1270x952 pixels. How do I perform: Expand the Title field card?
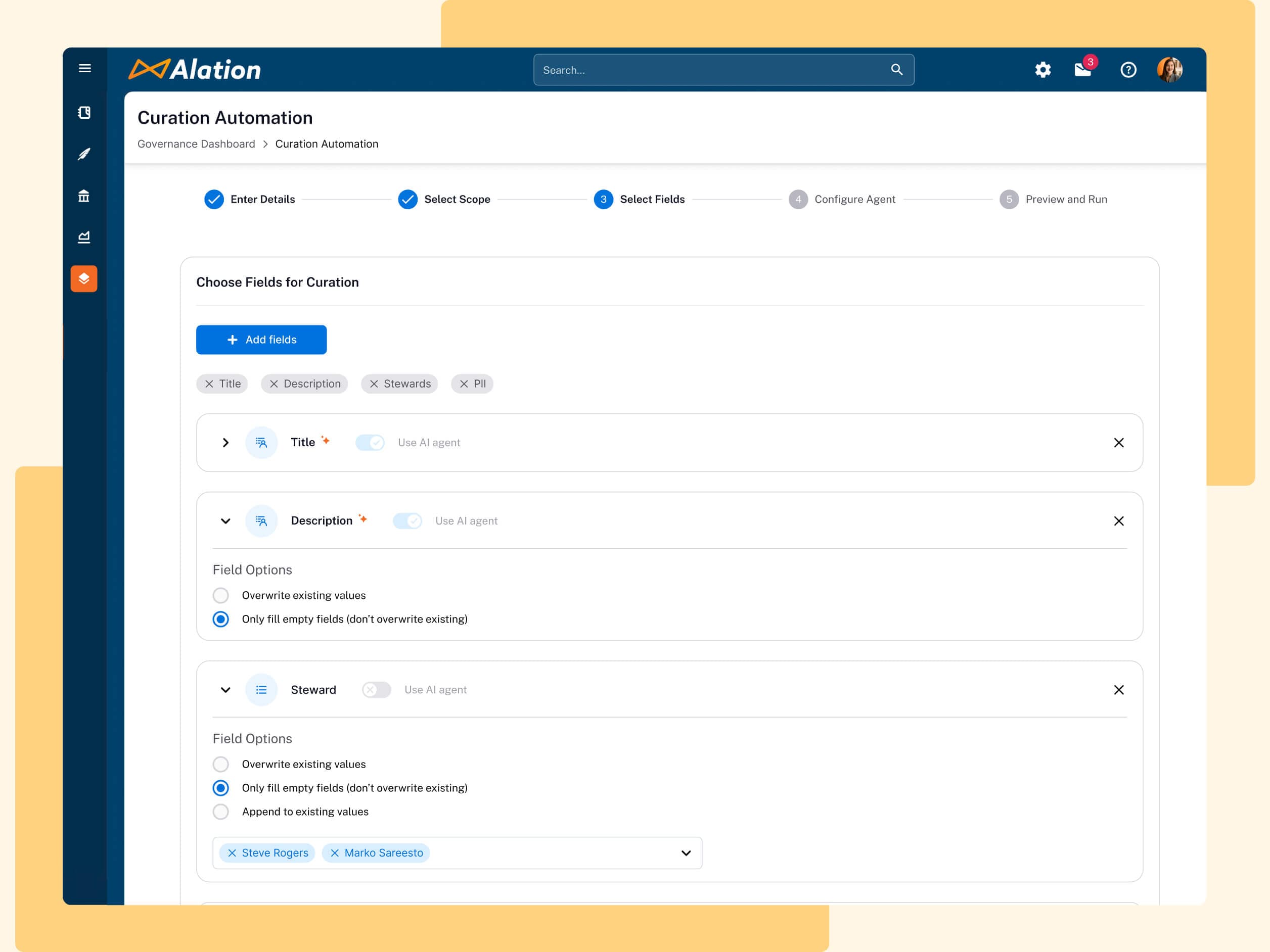tap(225, 443)
